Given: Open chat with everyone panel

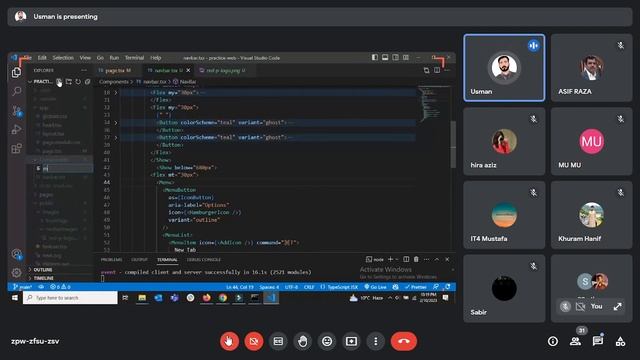Looking at the screenshot, I should pos(598,341).
